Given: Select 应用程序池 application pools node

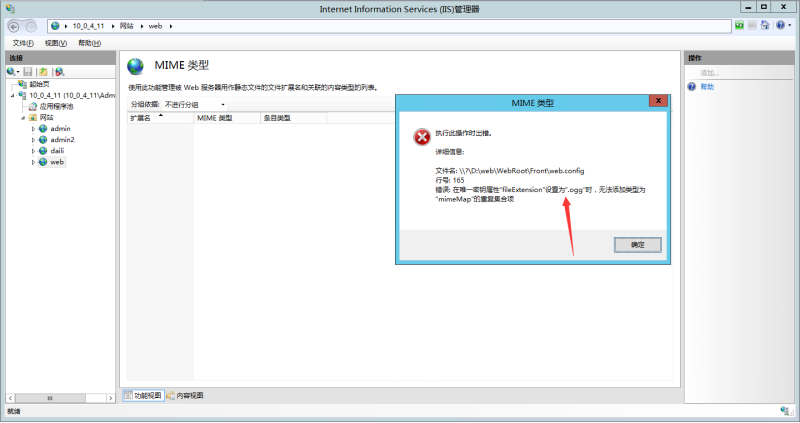Looking at the screenshot, I should pyautogui.click(x=56, y=107).
